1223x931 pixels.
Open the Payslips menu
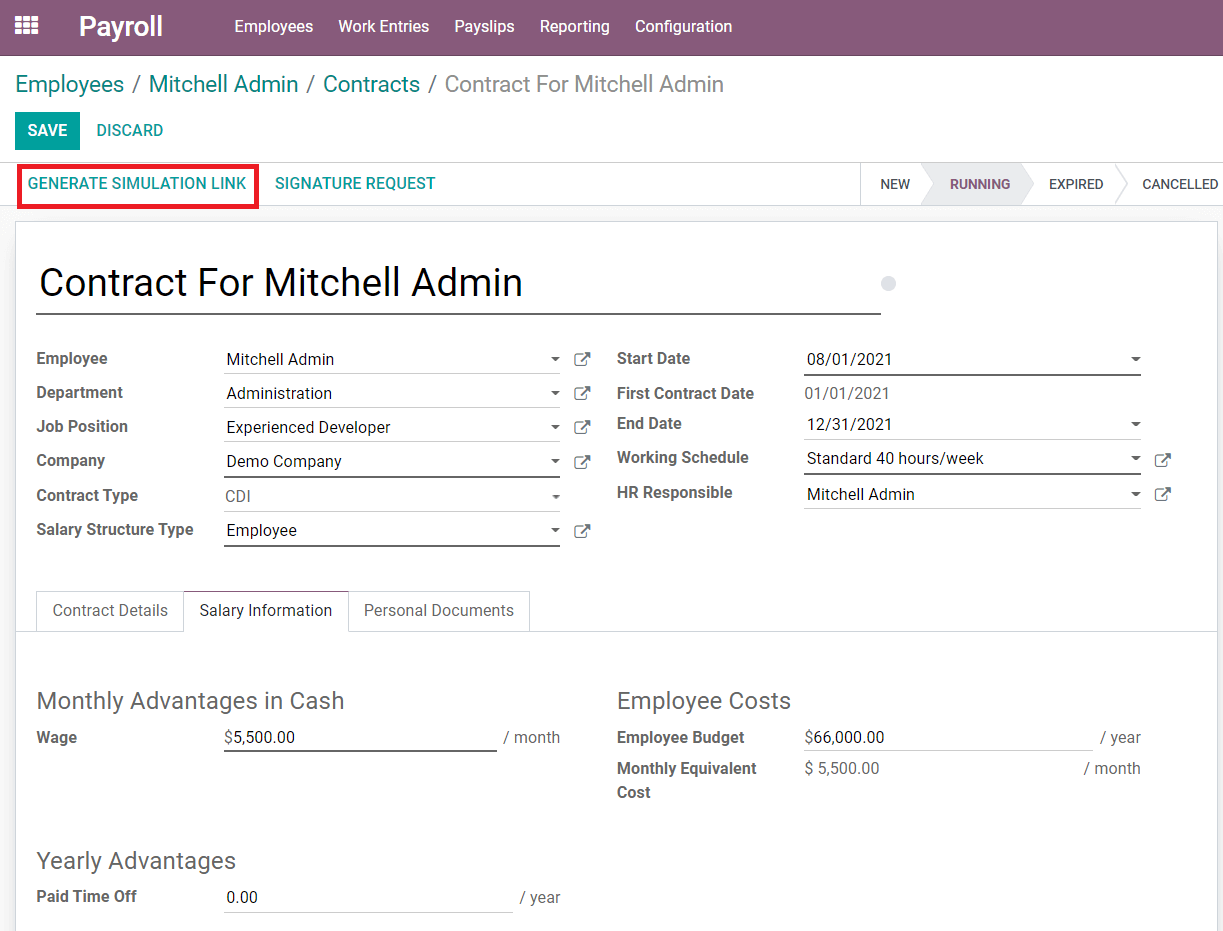(x=484, y=27)
